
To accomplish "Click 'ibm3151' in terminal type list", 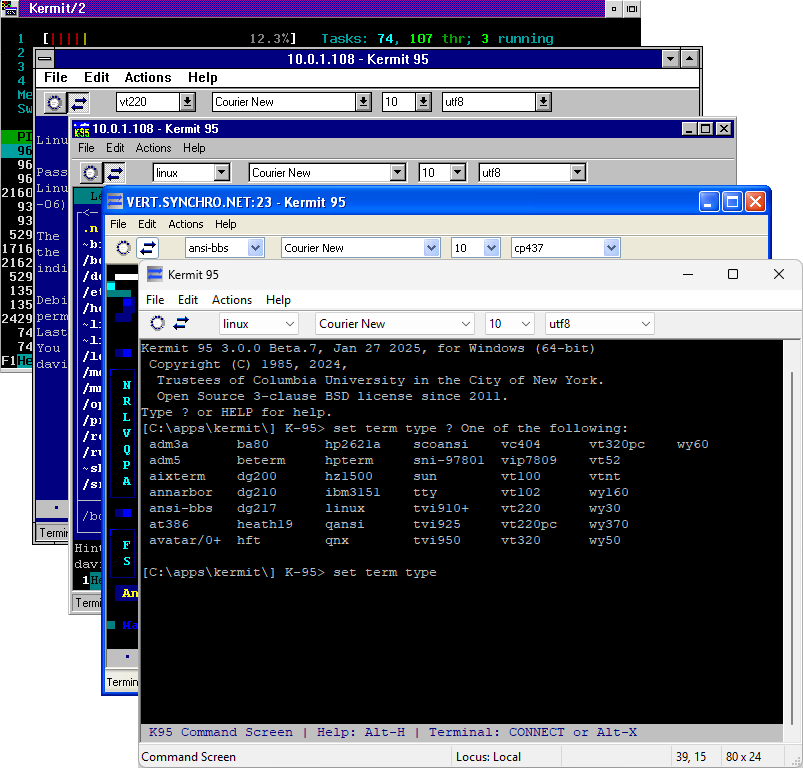I will pyautogui.click(x=353, y=493).
